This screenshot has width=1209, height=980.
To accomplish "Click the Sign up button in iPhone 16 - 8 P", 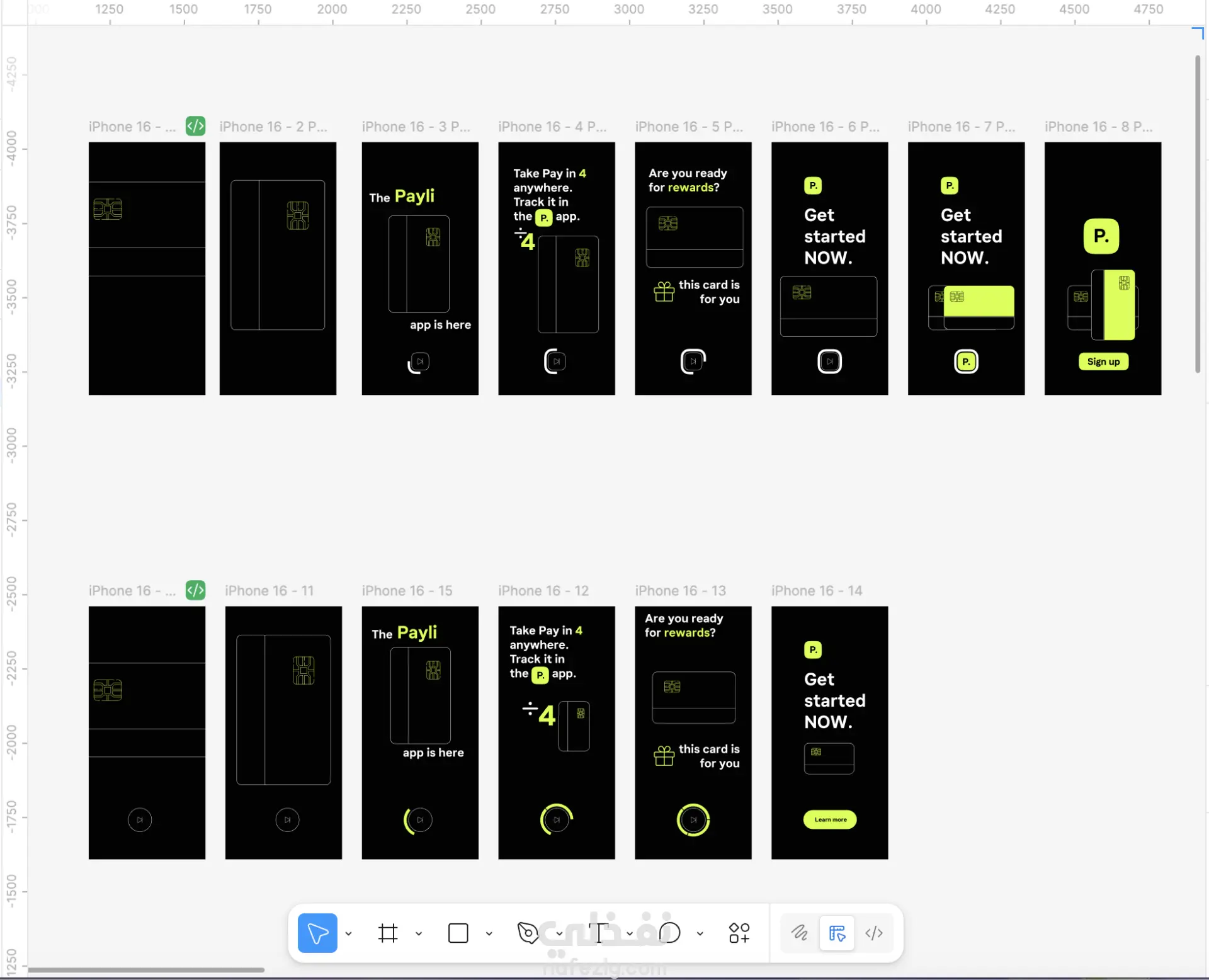I will (x=1103, y=362).
